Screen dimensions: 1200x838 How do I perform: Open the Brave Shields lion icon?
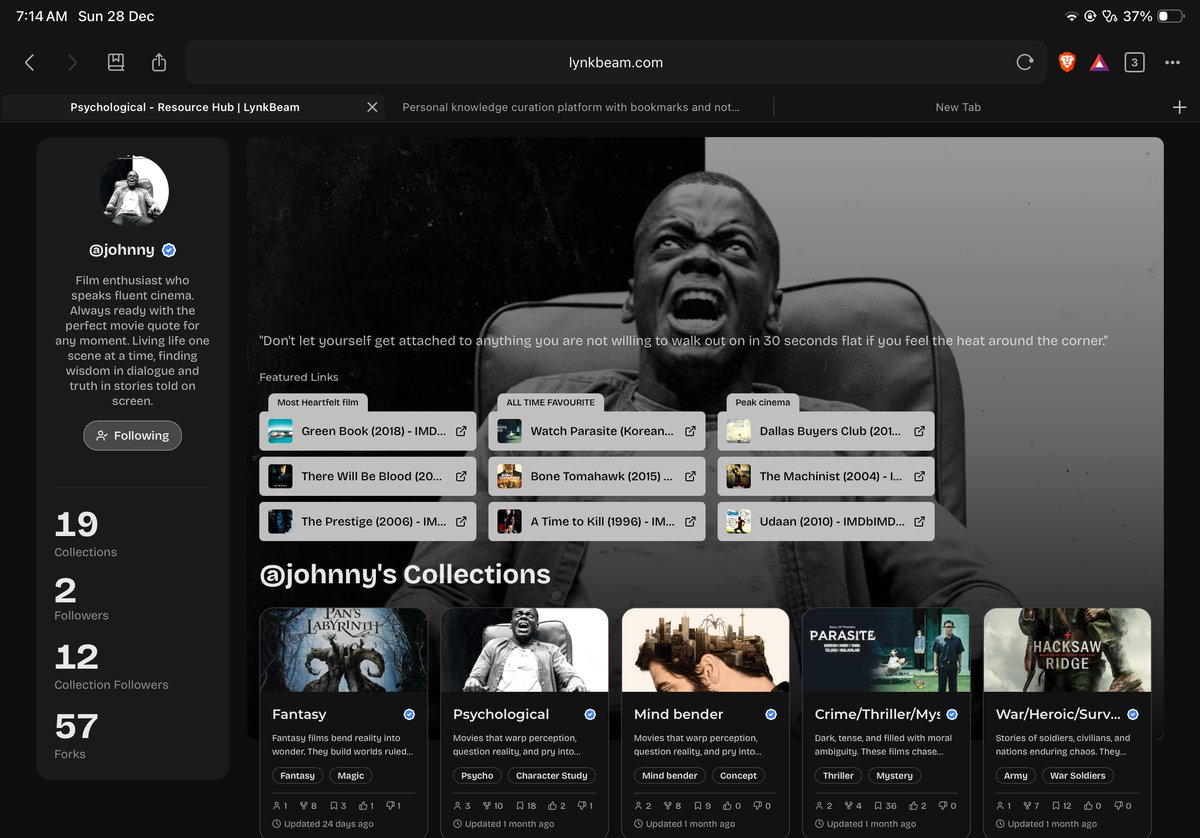pyautogui.click(x=1067, y=62)
